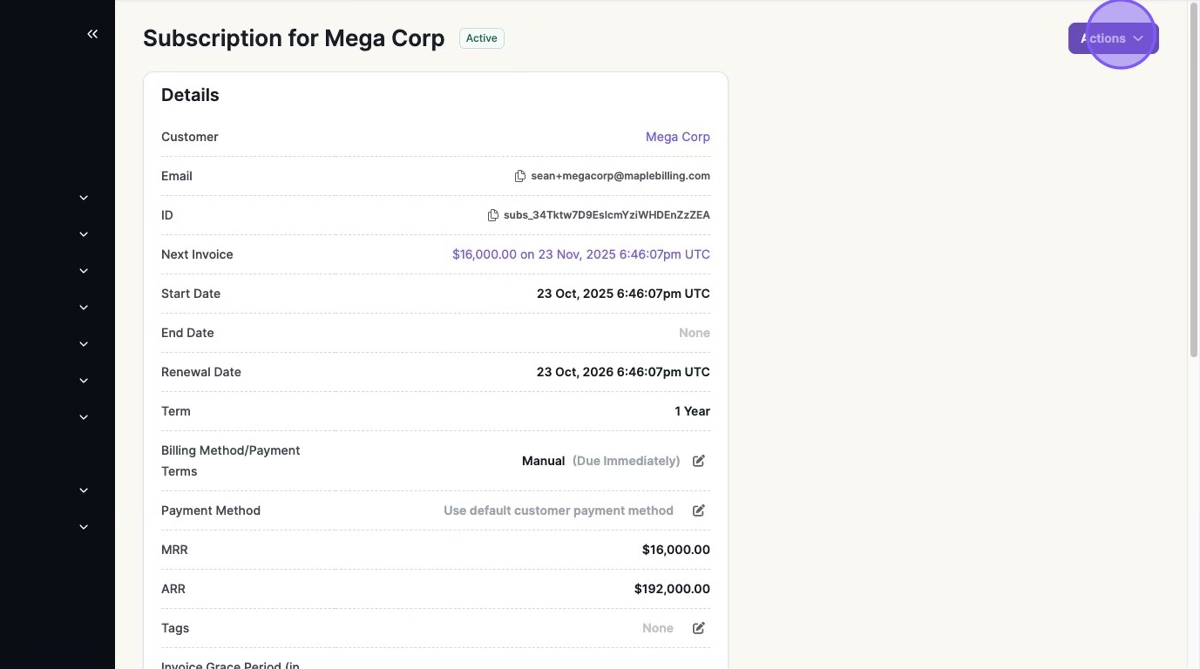1200x669 pixels.
Task: Collapse the sidebar with the double-chevron icon
Action: (92, 34)
